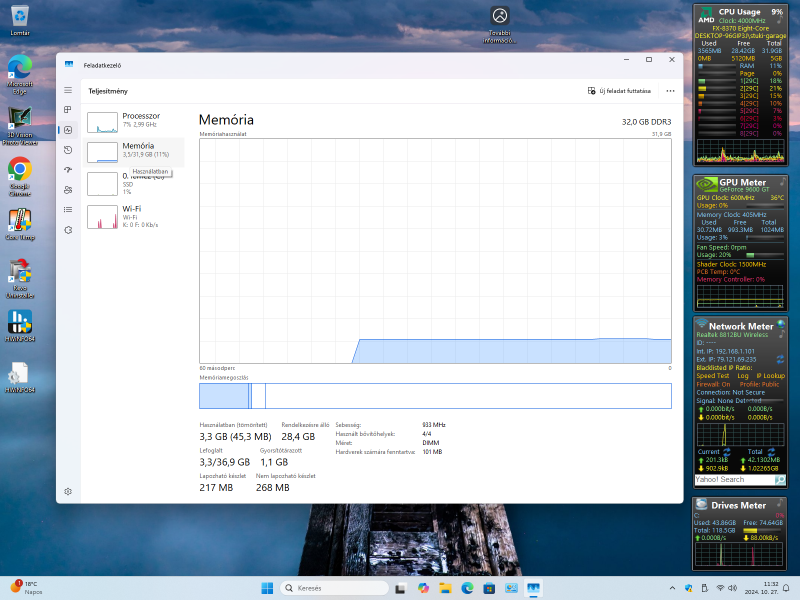Viewport: 800px width, 600px height.
Task: Open the HWiNFO64 settings file desktop icon
Action: 20,378
